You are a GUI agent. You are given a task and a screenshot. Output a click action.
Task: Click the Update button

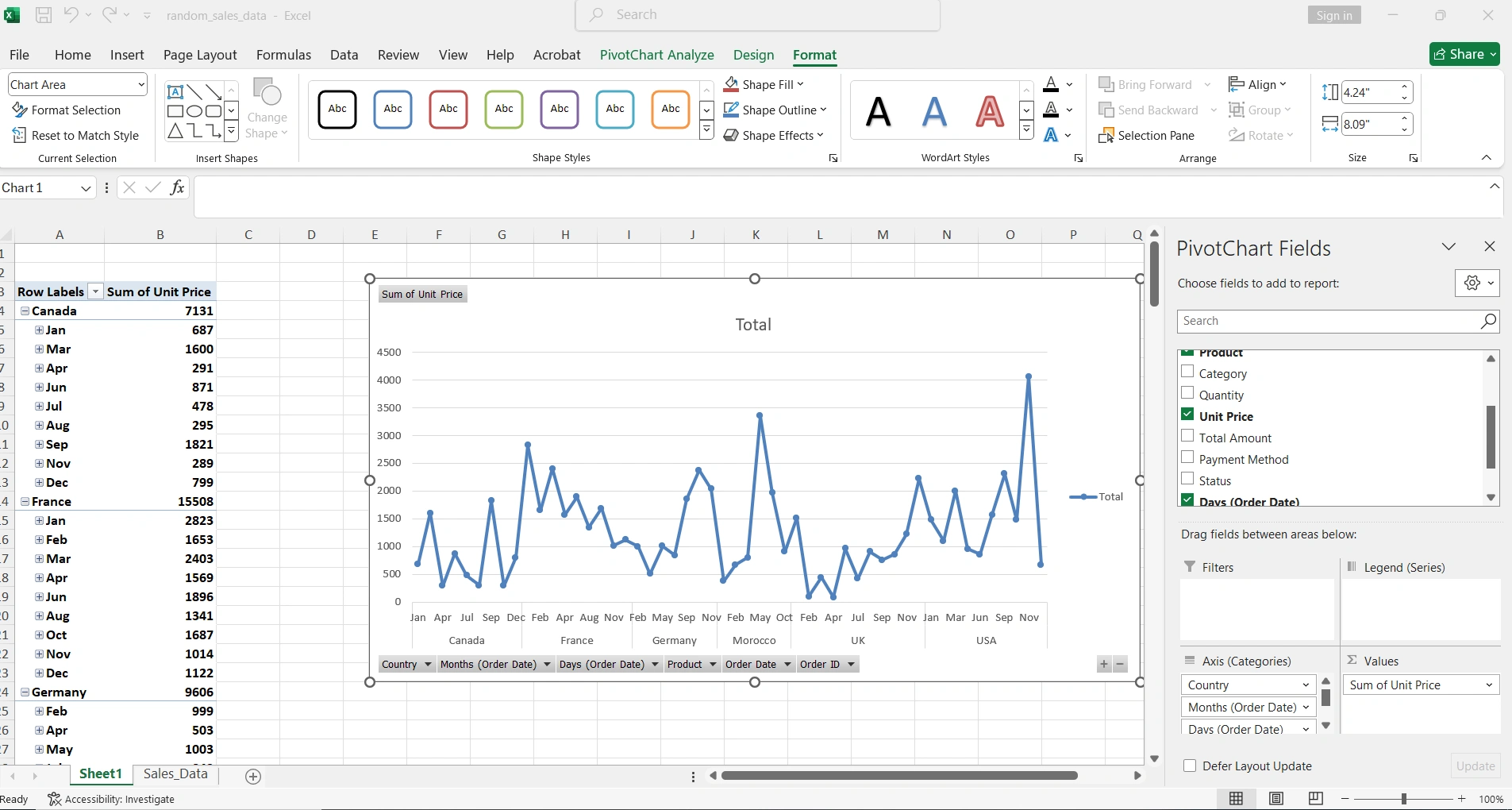coord(1474,766)
